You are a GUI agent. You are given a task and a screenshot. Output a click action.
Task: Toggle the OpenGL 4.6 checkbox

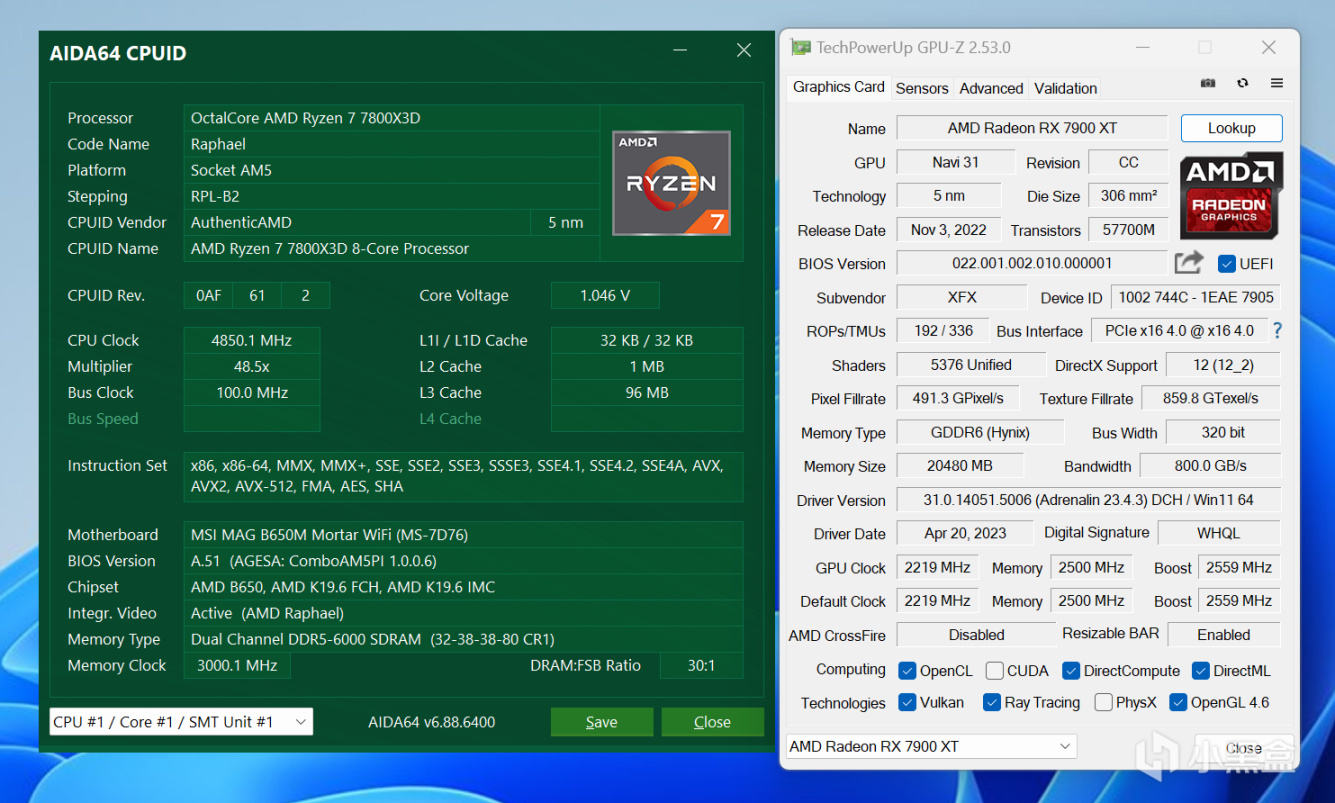click(1178, 703)
